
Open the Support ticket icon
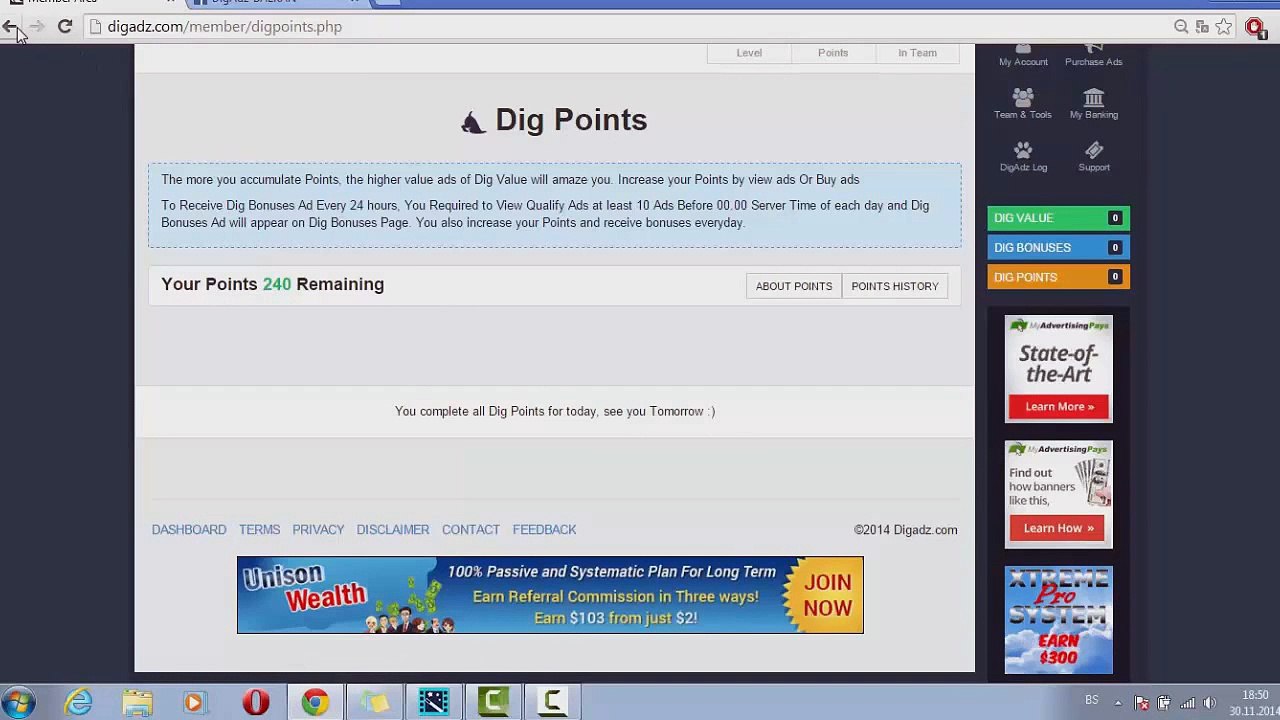[1094, 156]
